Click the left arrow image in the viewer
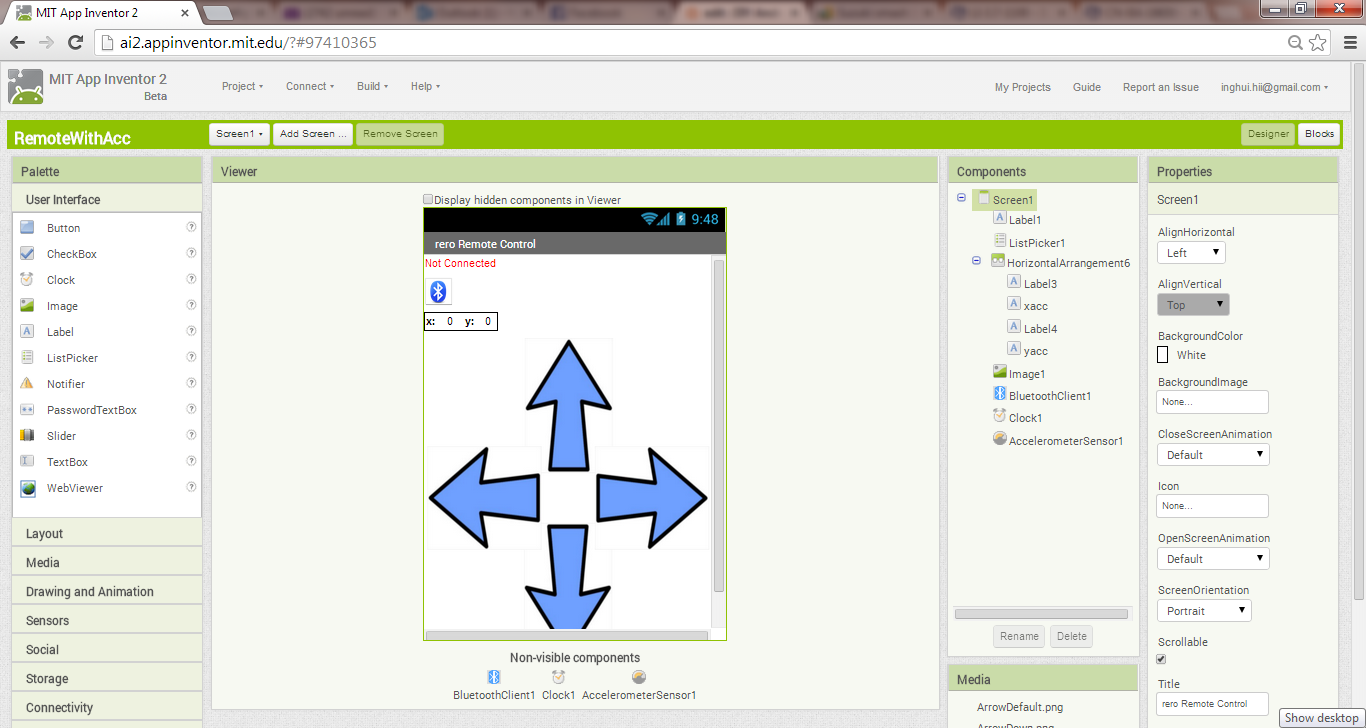Viewport: 1366px width, 728px height. pyautogui.click(x=485, y=497)
